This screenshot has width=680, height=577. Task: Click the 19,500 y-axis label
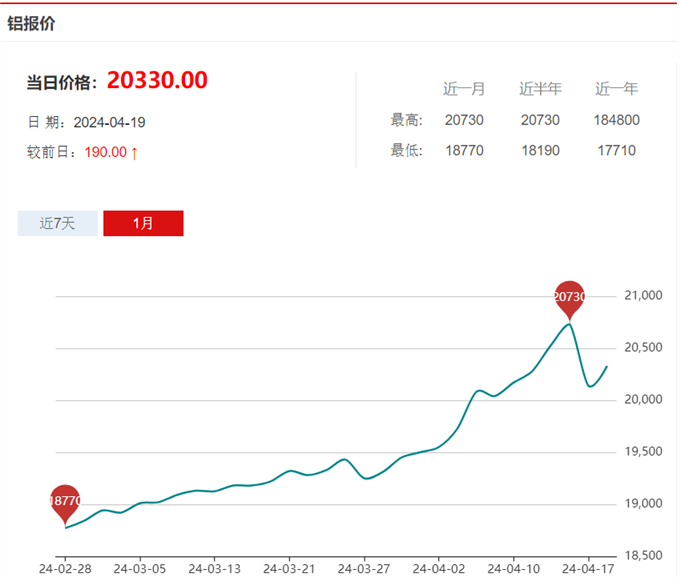pyautogui.click(x=643, y=452)
